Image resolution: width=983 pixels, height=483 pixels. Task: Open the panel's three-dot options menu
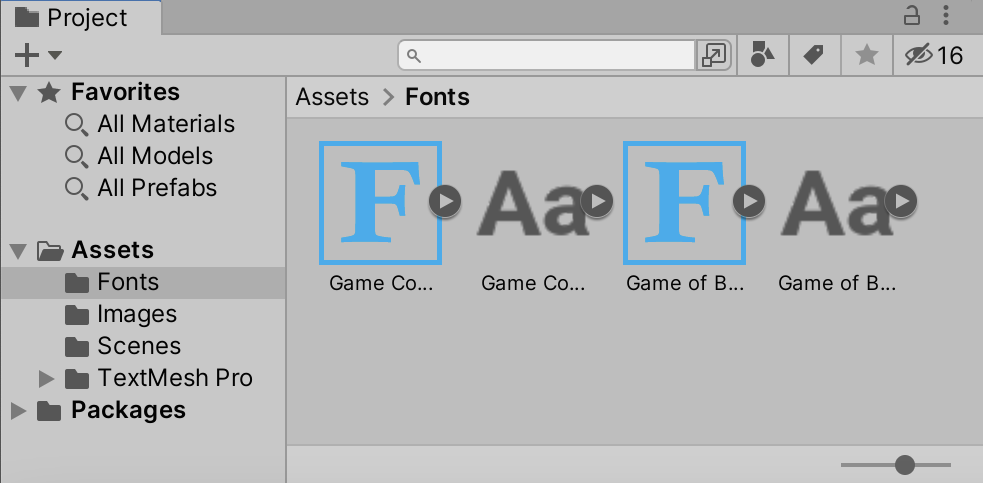click(946, 15)
